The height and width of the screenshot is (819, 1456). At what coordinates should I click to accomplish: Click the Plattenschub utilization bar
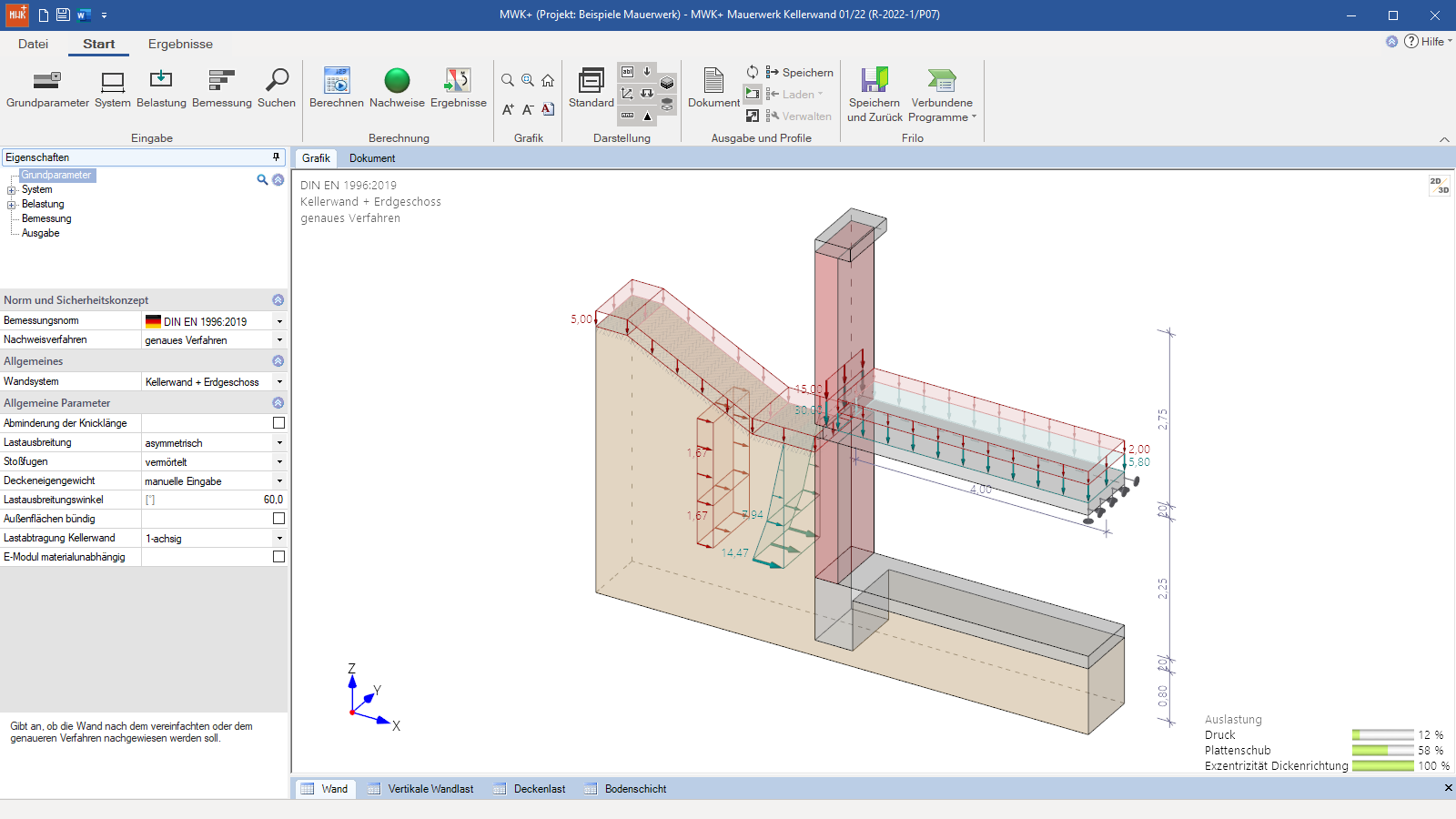click(1383, 751)
